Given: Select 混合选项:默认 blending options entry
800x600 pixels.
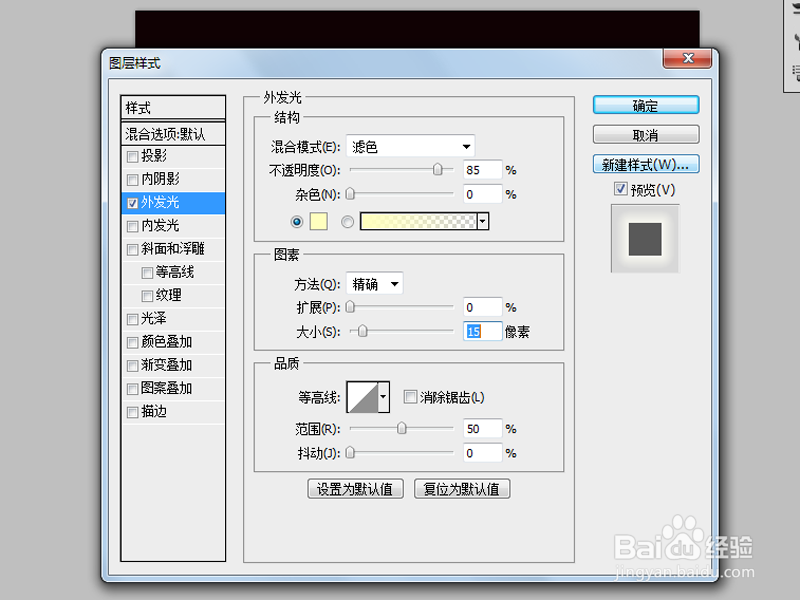Looking at the screenshot, I should click(x=173, y=134).
